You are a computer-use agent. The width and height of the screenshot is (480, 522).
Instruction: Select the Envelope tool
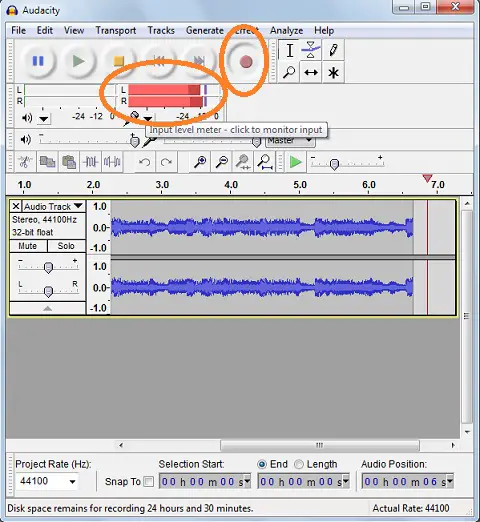tap(311, 50)
